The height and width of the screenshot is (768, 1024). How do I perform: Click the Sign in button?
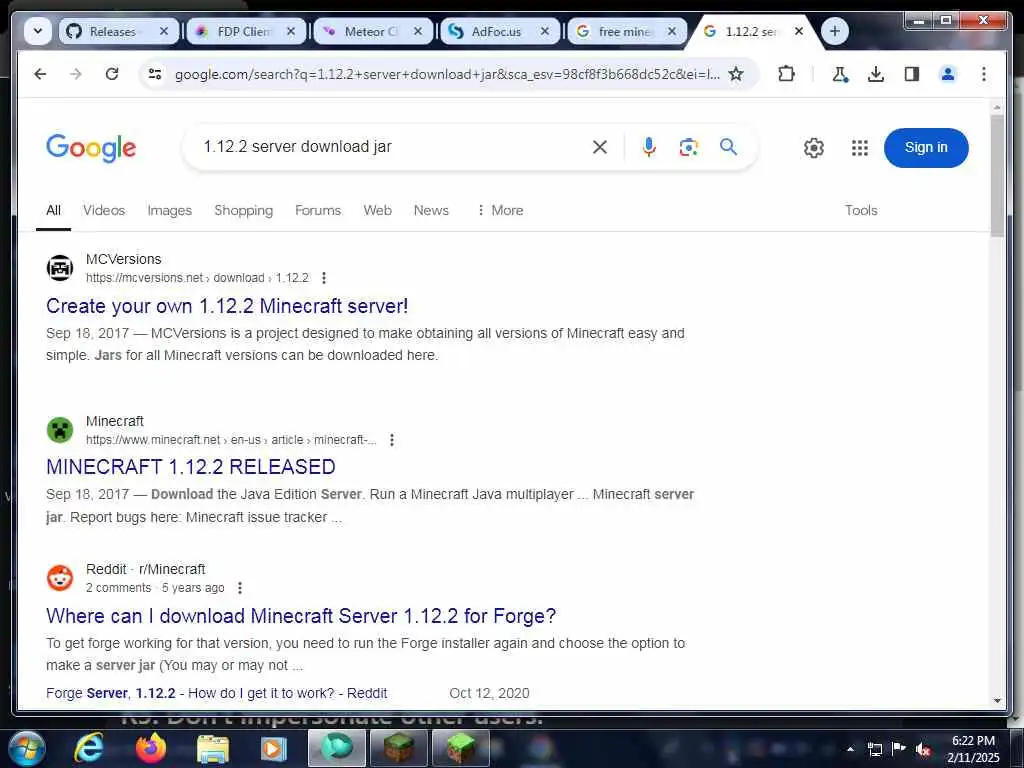coord(926,148)
